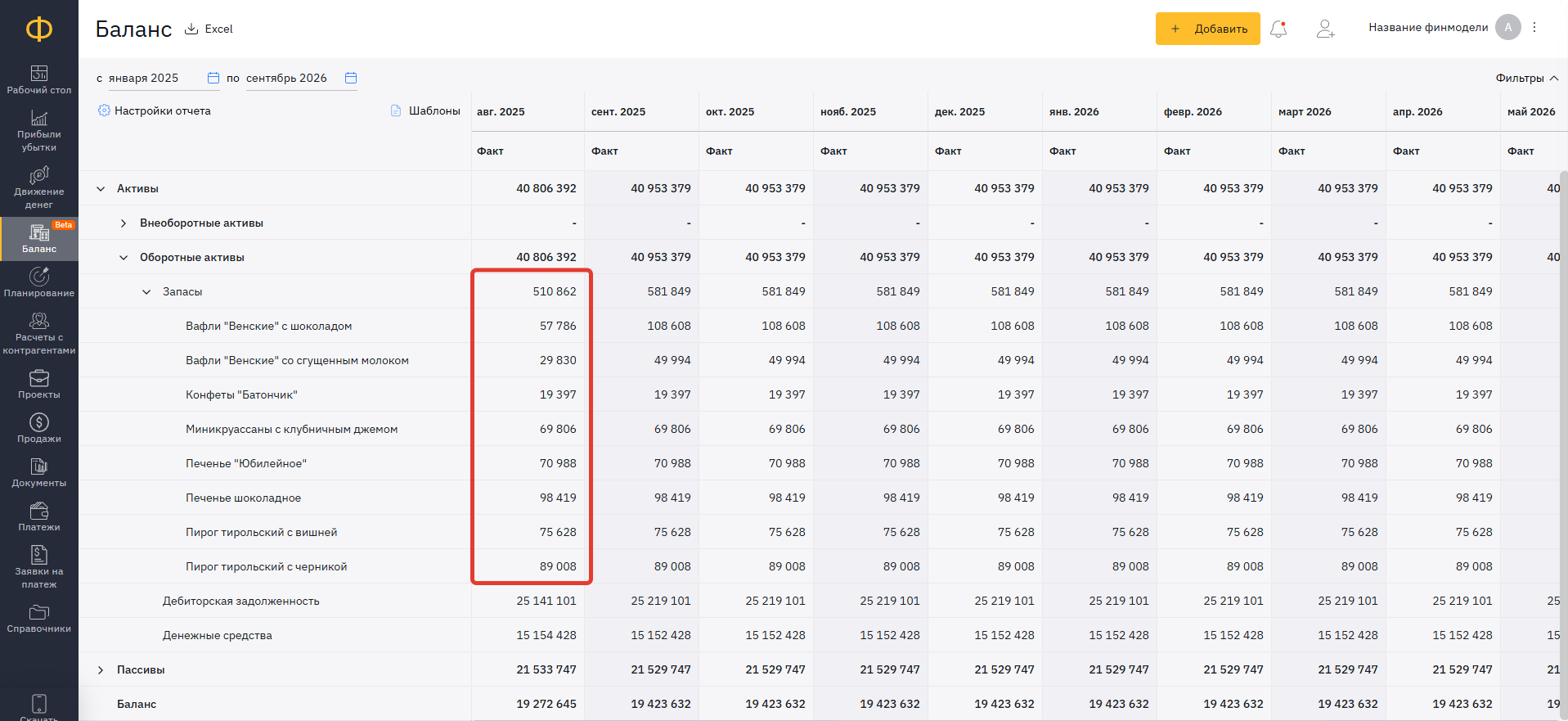Expand the Внеоборотные активы row
Image resolution: width=1568 pixels, height=721 pixels.
pyautogui.click(x=124, y=223)
